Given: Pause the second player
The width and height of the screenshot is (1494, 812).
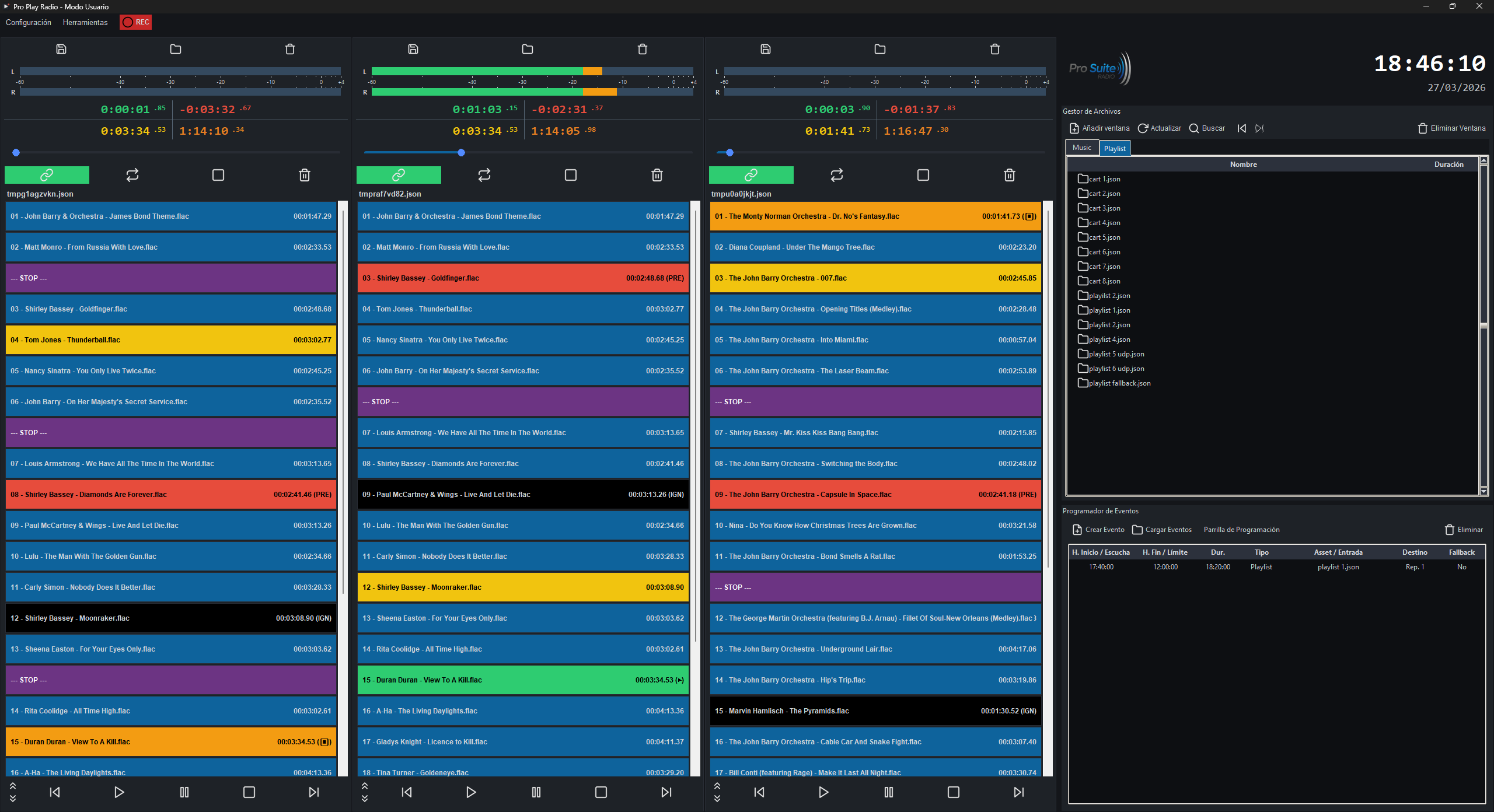Looking at the screenshot, I should (536, 792).
